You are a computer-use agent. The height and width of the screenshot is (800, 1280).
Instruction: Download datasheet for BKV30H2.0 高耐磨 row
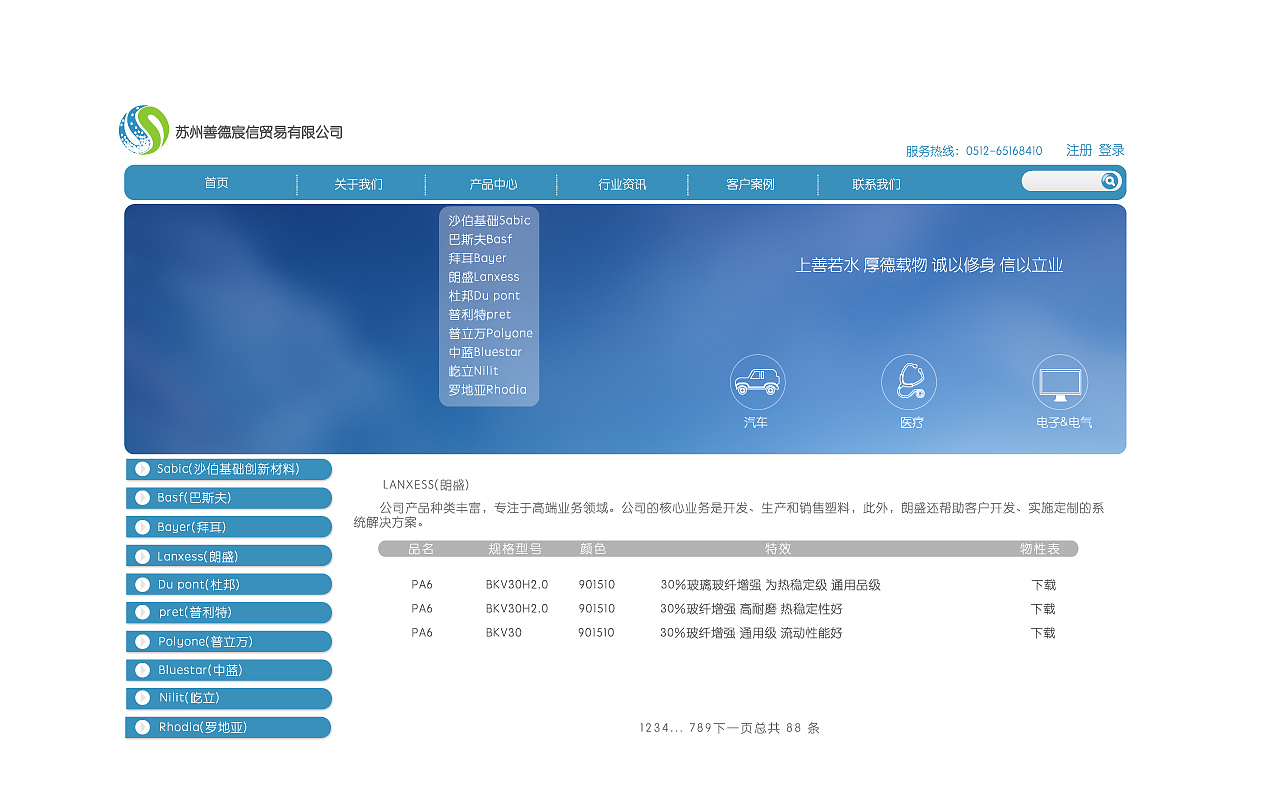point(1043,609)
